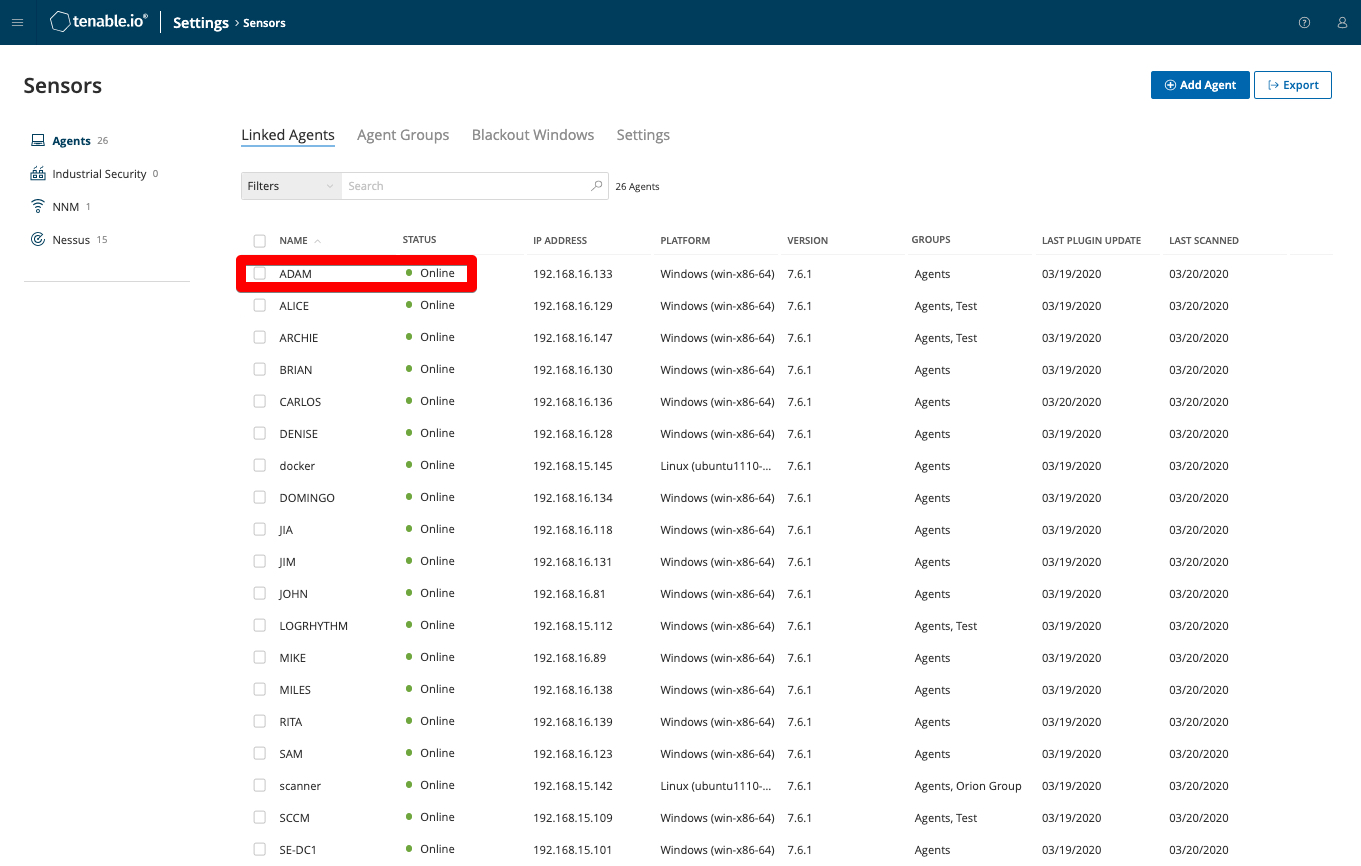The image size is (1361, 866).
Task: Click the Add Agent button
Action: (x=1199, y=85)
